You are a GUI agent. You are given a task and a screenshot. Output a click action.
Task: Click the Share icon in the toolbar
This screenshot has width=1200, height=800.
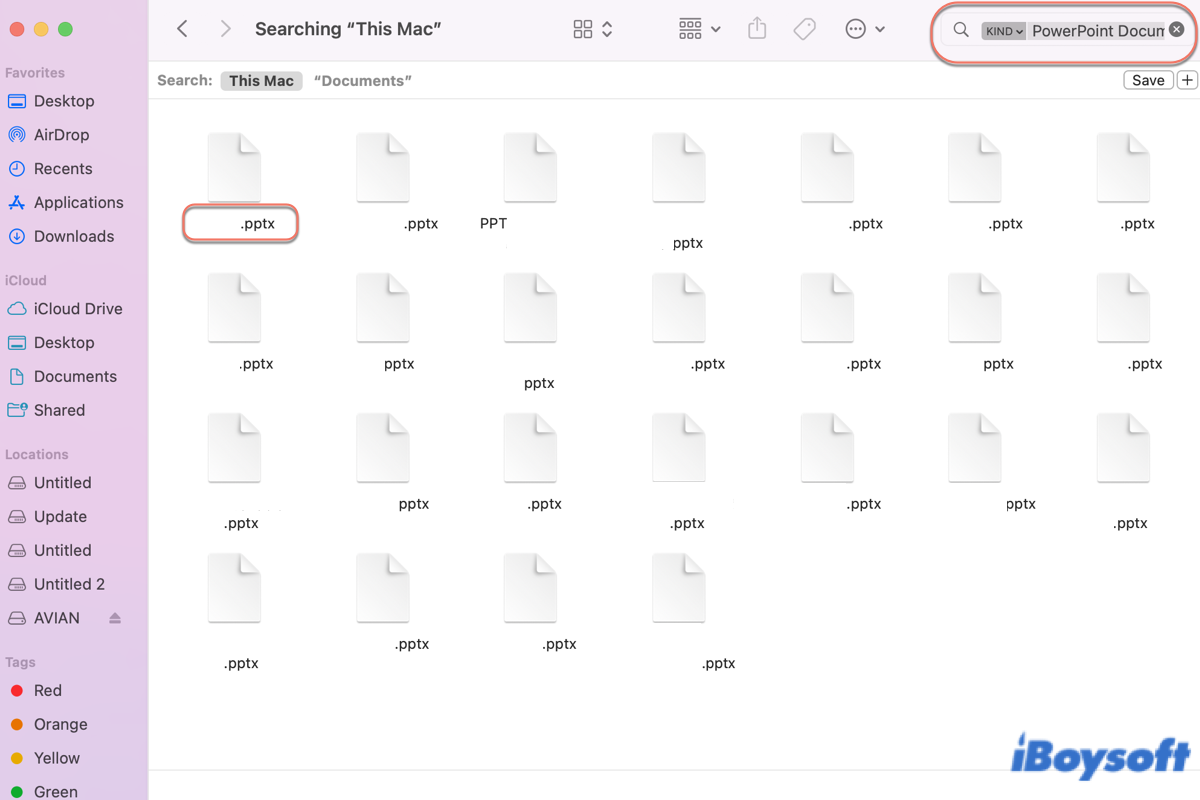[x=757, y=29]
